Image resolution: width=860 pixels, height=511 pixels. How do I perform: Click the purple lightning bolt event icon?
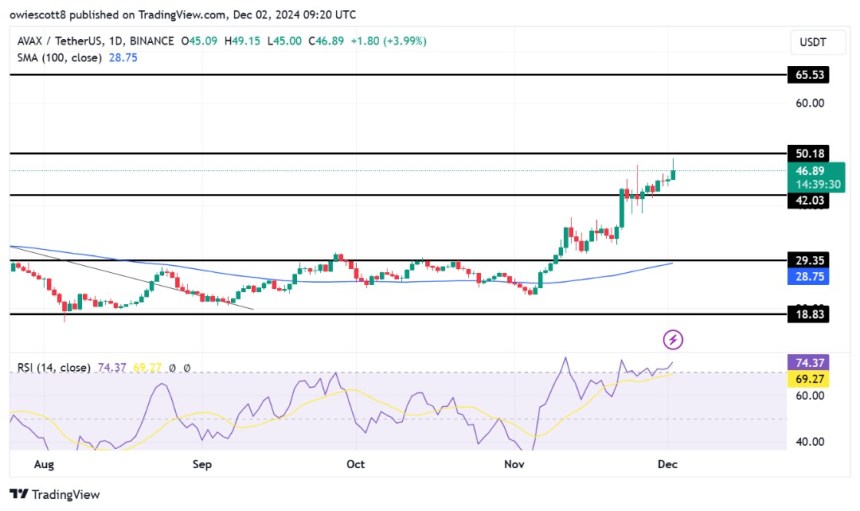(x=673, y=339)
